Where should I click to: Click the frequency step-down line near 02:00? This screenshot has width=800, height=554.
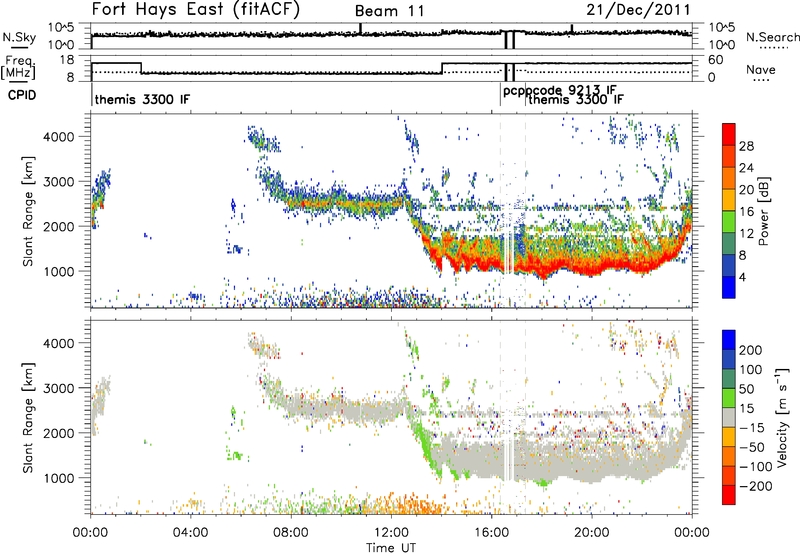[141, 68]
